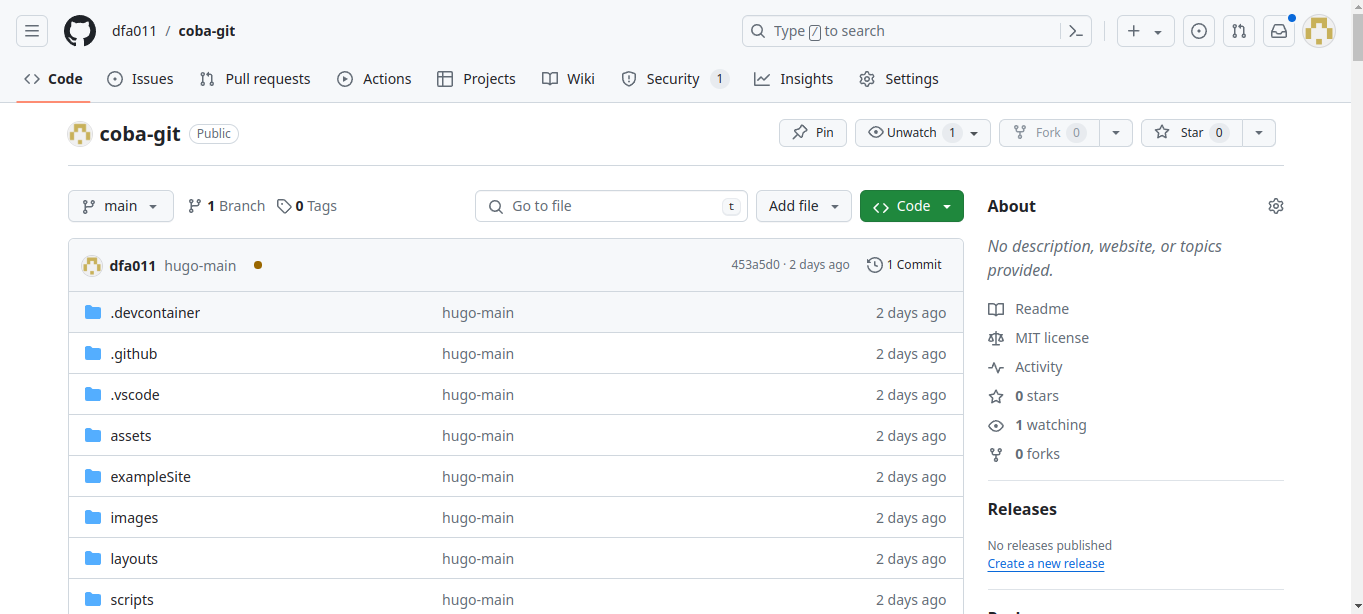This screenshot has height=614, width=1363.
Task: Click the coba-git repository title heading
Action: tap(140, 133)
